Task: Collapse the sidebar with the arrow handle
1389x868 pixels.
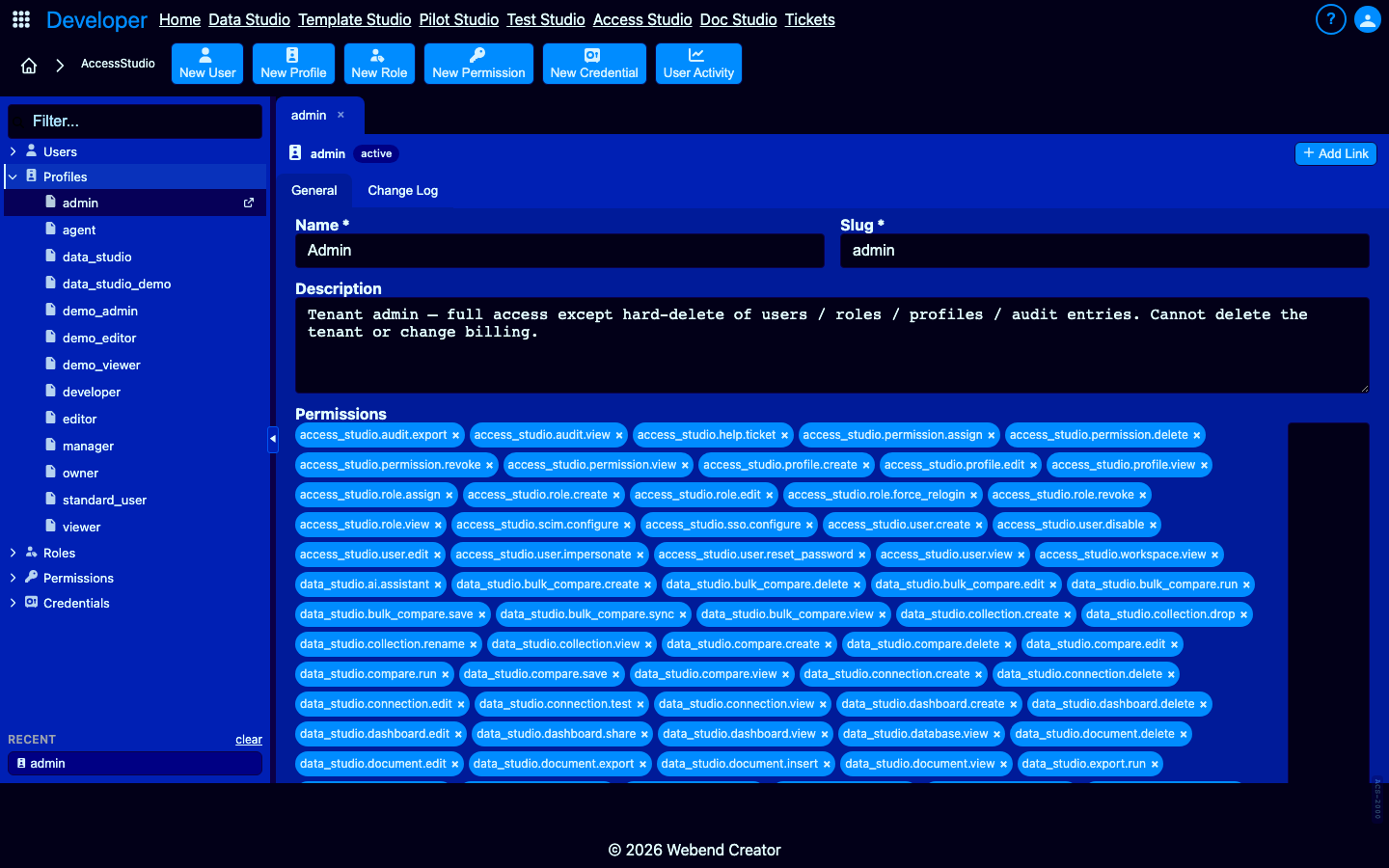Action: click(273, 439)
